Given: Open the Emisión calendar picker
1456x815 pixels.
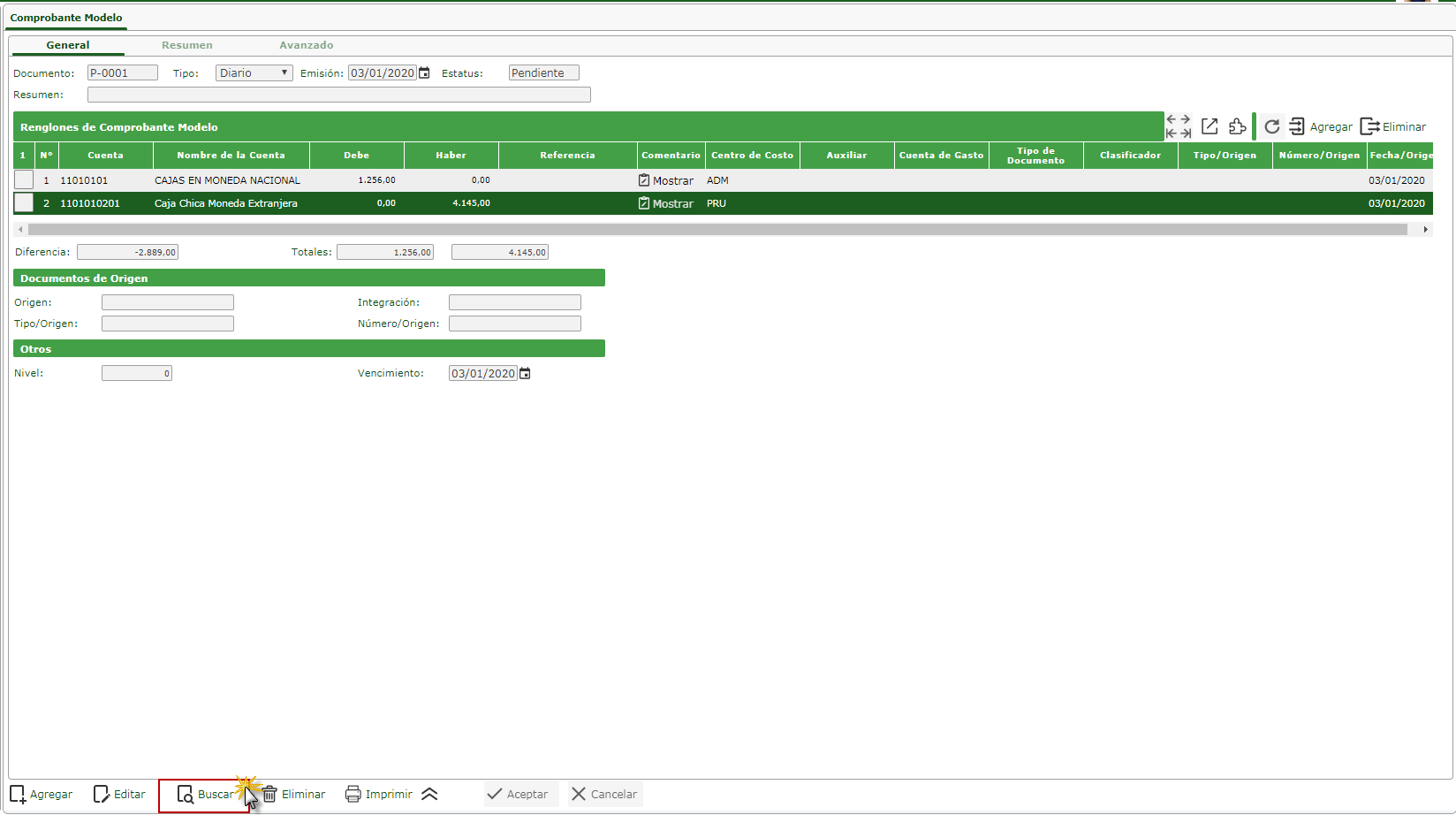Looking at the screenshot, I should click(x=424, y=72).
